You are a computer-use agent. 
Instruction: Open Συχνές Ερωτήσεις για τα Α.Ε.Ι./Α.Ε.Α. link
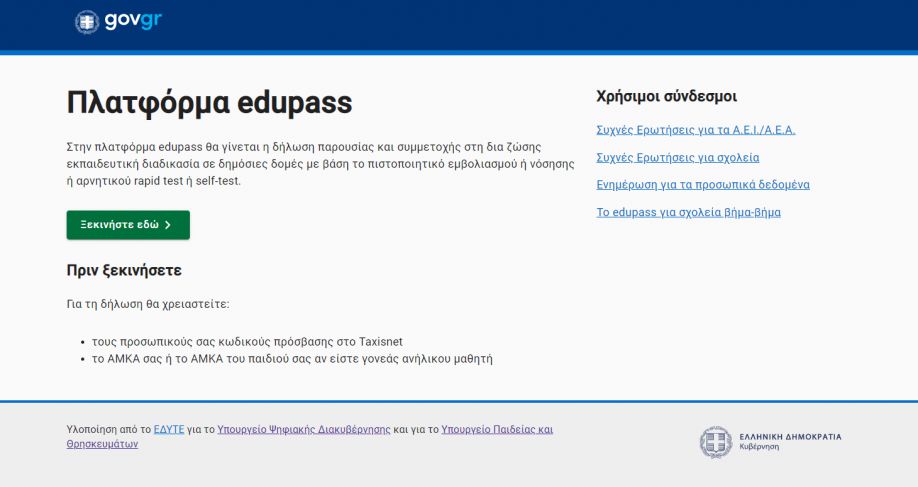click(x=695, y=130)
